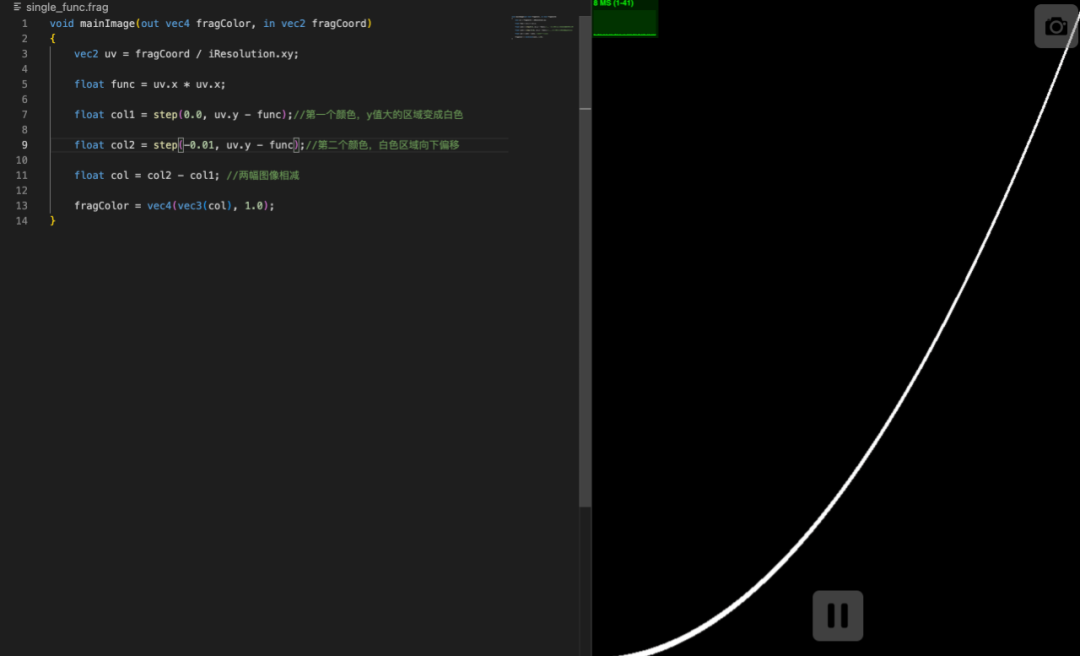This screenshot has width=1080, height=656.
Task: Click the closing brace on line 14
Action: pyautogui.click(x=53, y=221)
